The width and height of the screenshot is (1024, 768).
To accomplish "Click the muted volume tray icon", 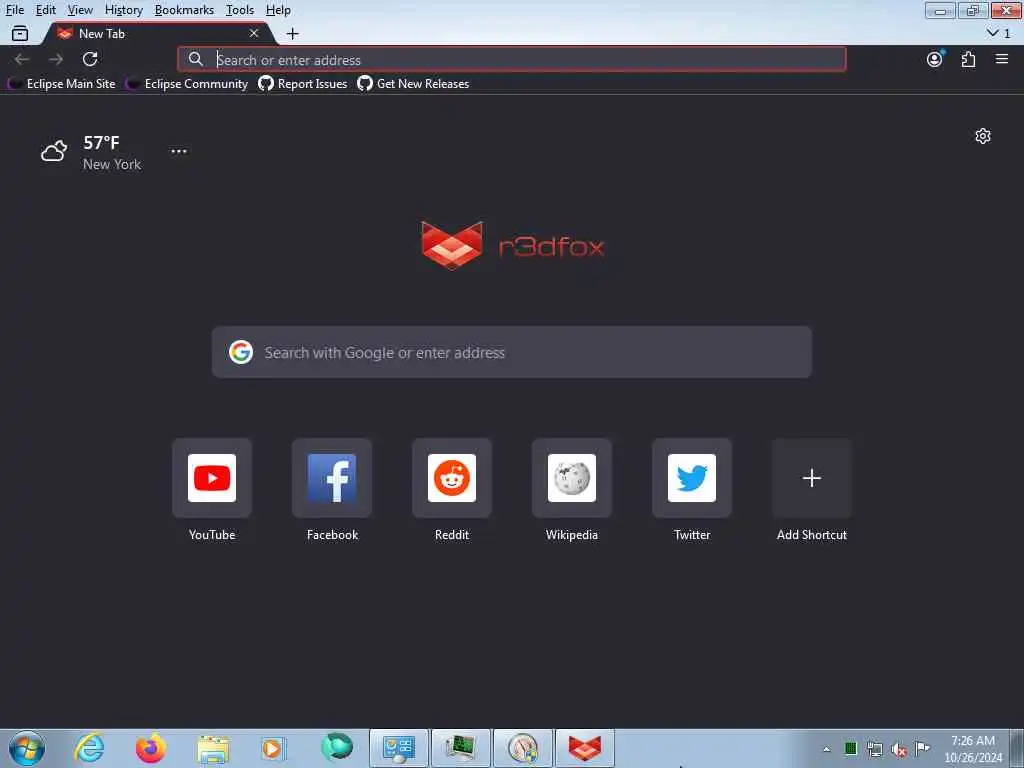I will pos(899,749).
